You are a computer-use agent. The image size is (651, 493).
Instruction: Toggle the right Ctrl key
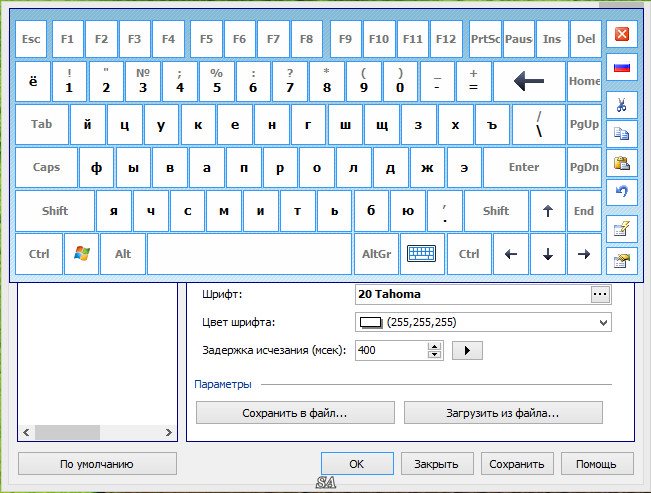pyautogui.click(x=469, y=254)
